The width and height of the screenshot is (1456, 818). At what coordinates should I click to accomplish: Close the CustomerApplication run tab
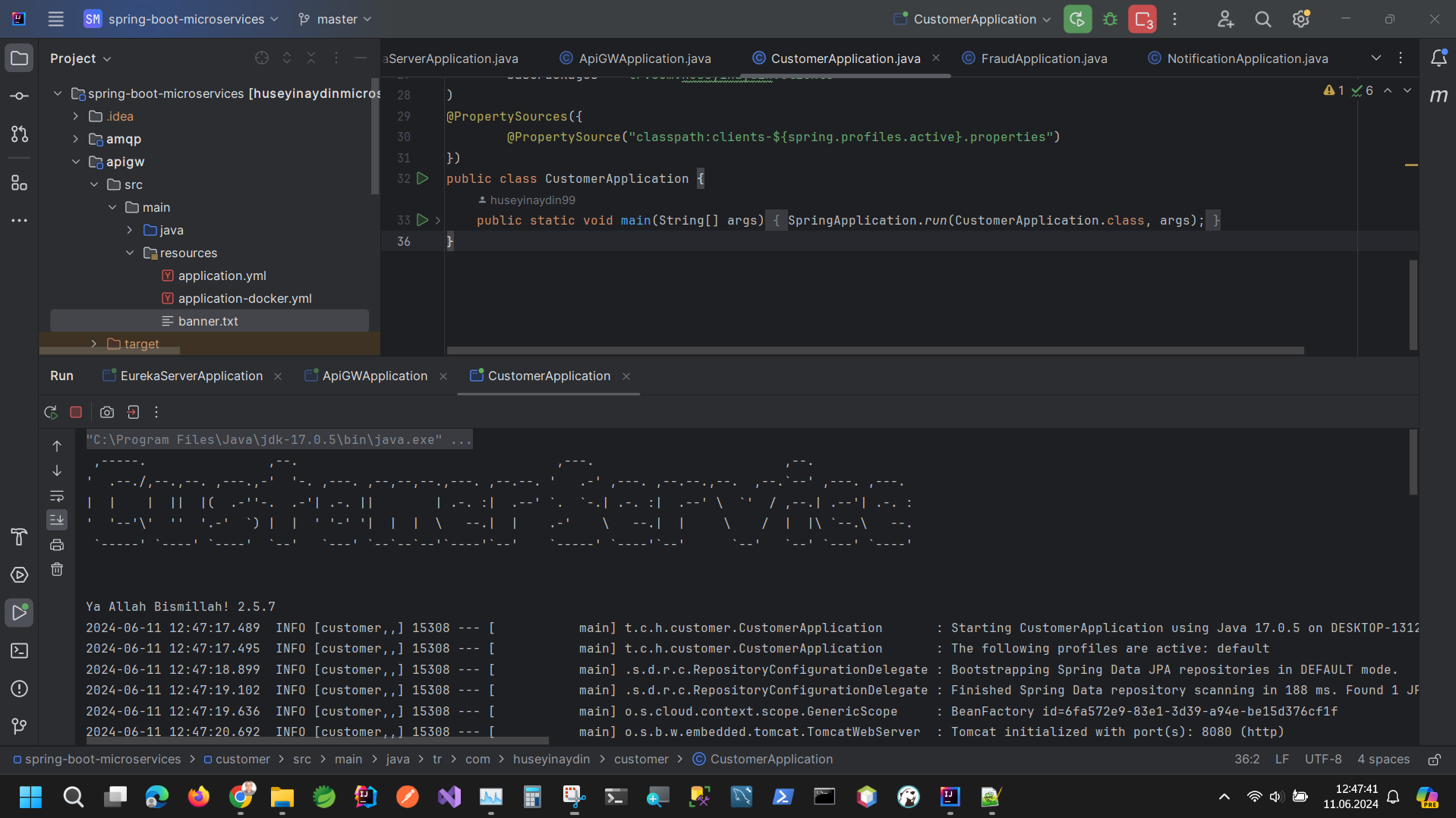point(626,376)
